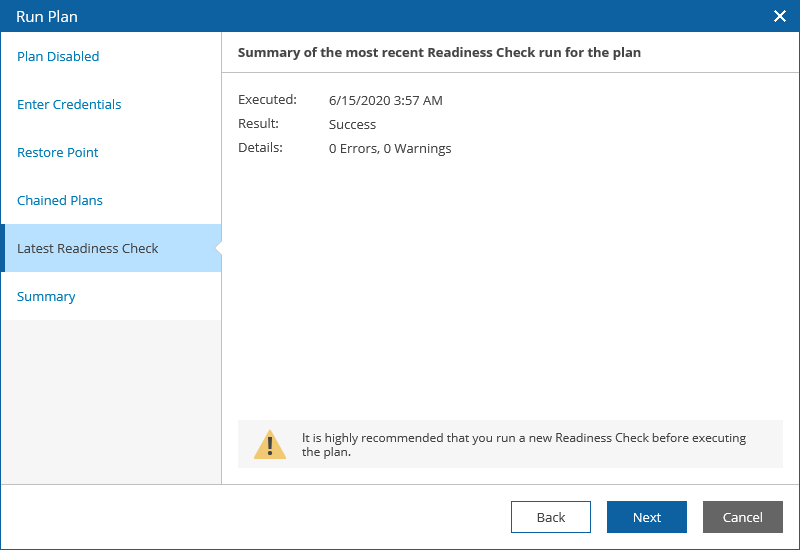800x550 pixels.
Task: Click the executed date 6/15/2020 3:57 AM
Action: pyautogui.click(x=385, y=101)
